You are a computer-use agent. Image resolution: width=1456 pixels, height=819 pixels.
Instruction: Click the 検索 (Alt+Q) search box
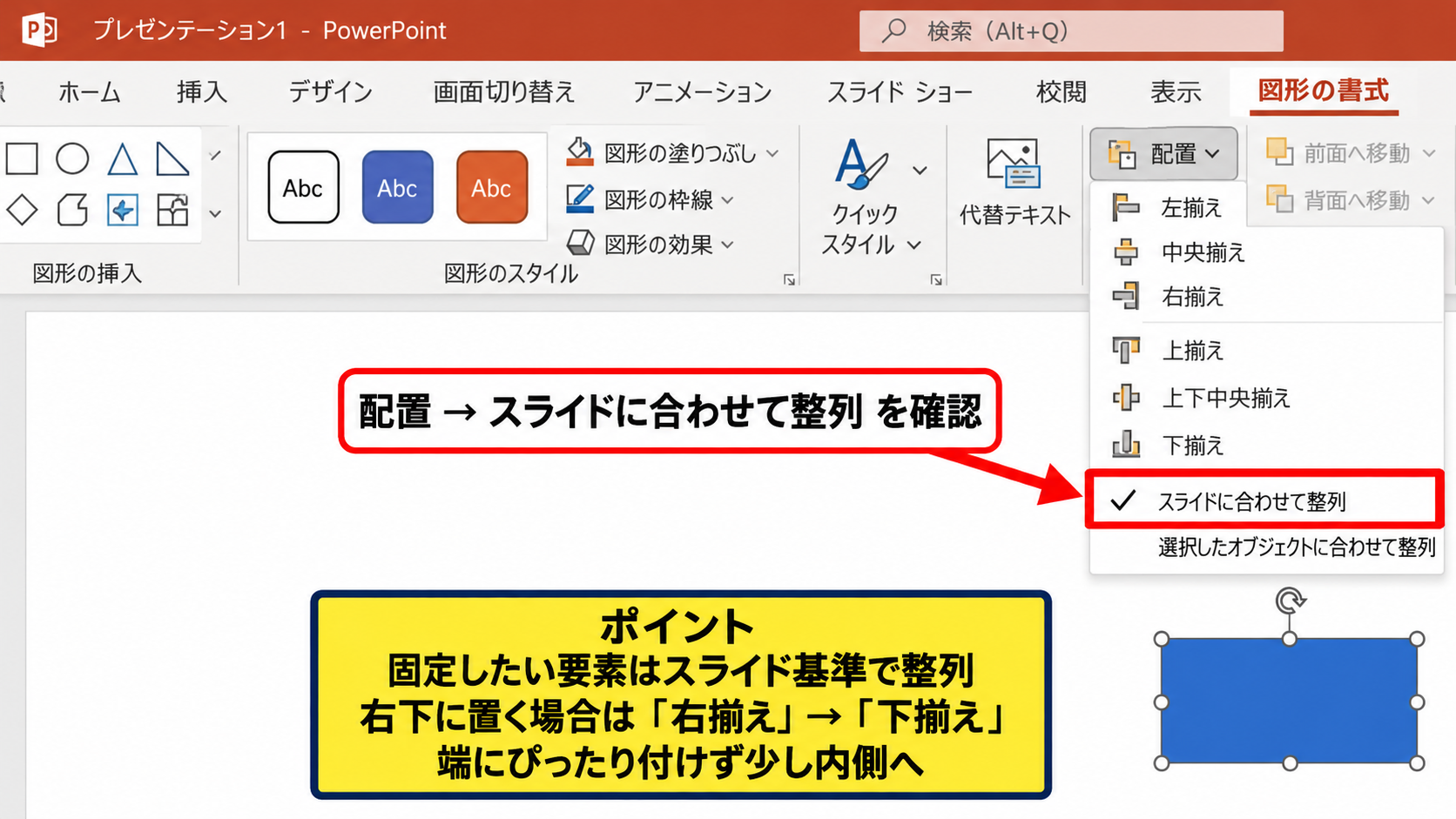point(1071,31)
